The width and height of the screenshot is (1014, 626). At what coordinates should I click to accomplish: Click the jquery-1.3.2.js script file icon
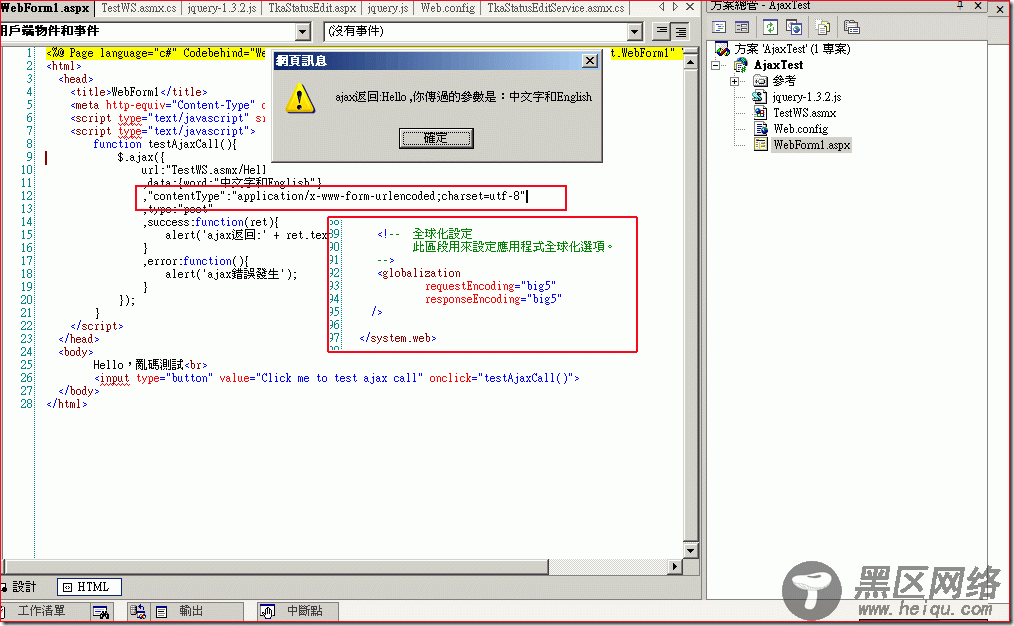click(x=760, y=97)
